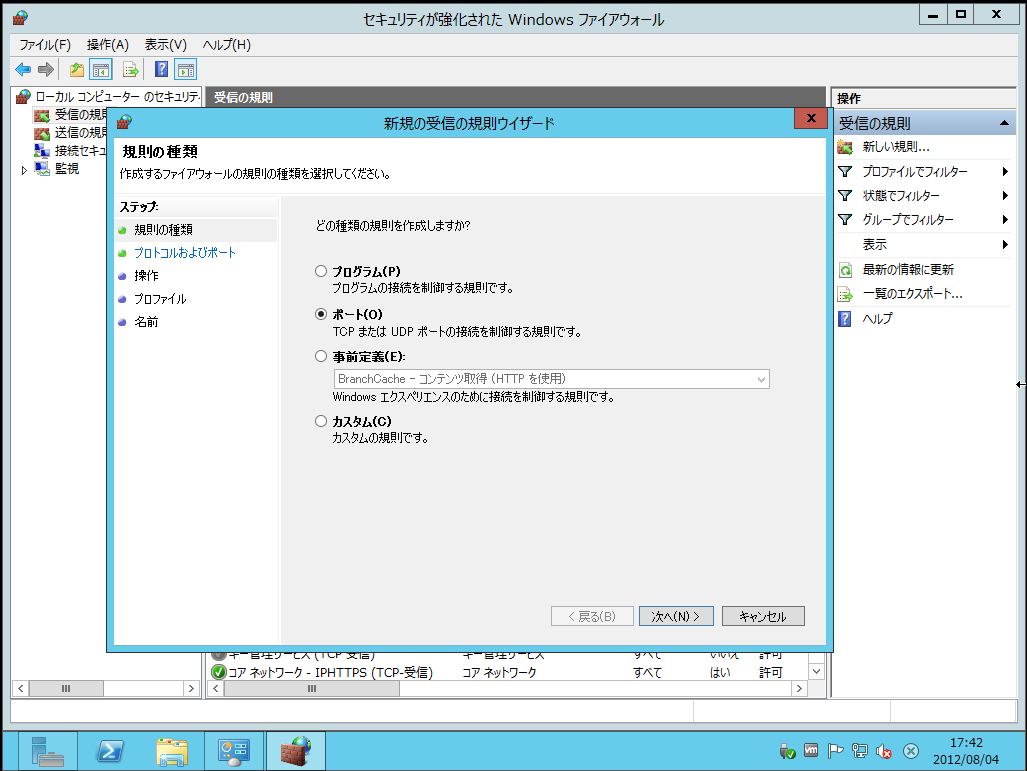Click the Export list toolbar icon
1027x771 pixels.
point(130,69)
